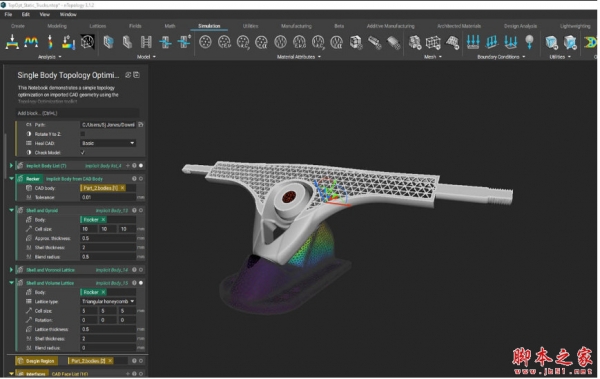
Task: Click the Force arrows icon in Boundary Conditions
Action: pos(473,41)
